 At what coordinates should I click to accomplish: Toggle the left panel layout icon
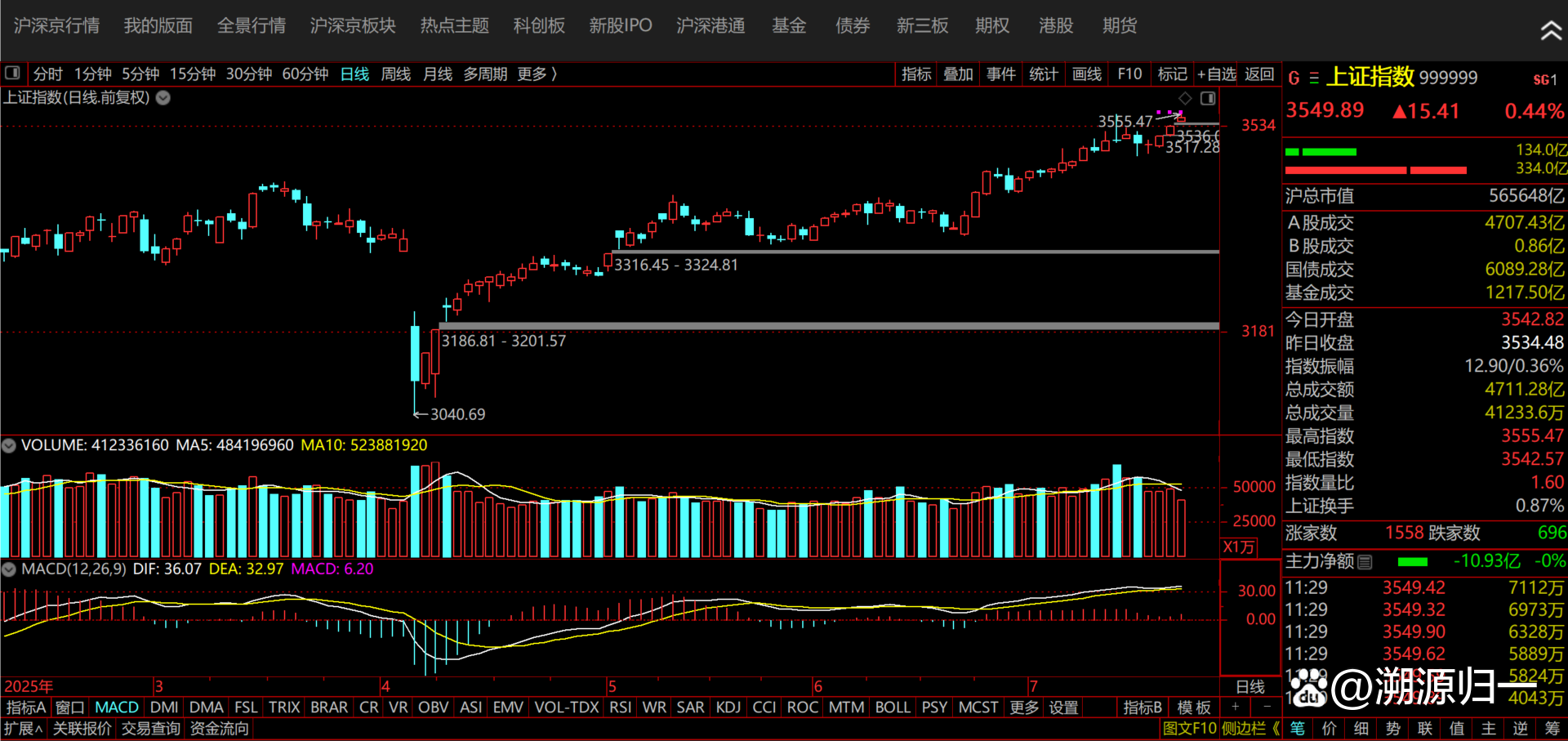[x=12, y=74]
